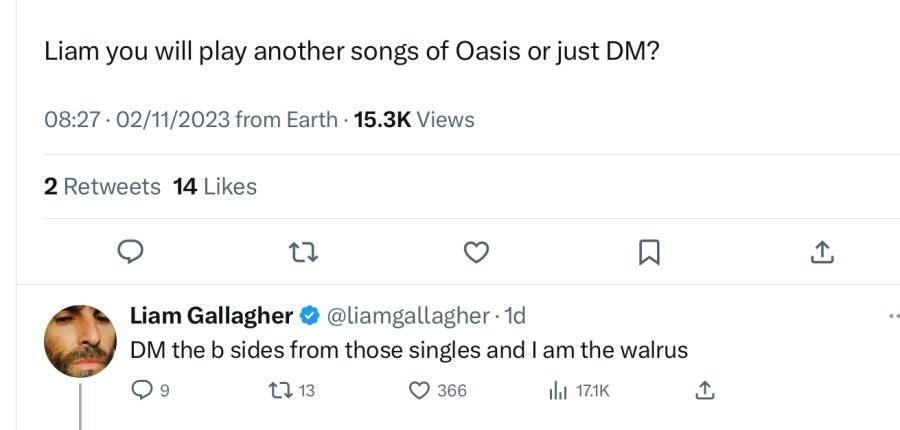900x430 pixels.
Task: Visit the @liamgallagher handle
Action: pos(408,316)
